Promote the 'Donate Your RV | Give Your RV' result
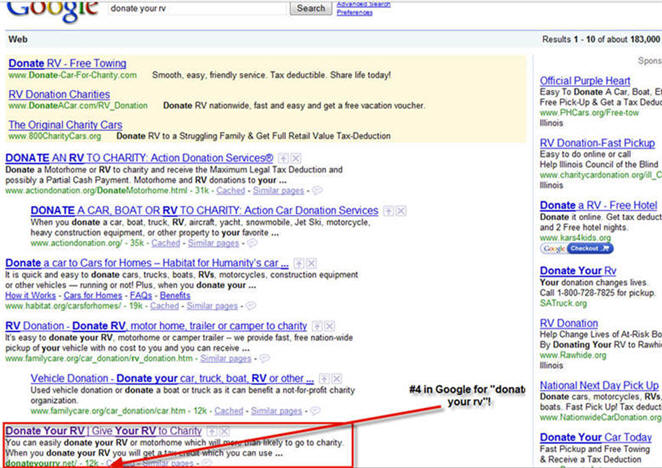Viewport: 662px width, 468px height. click(212, 431)
